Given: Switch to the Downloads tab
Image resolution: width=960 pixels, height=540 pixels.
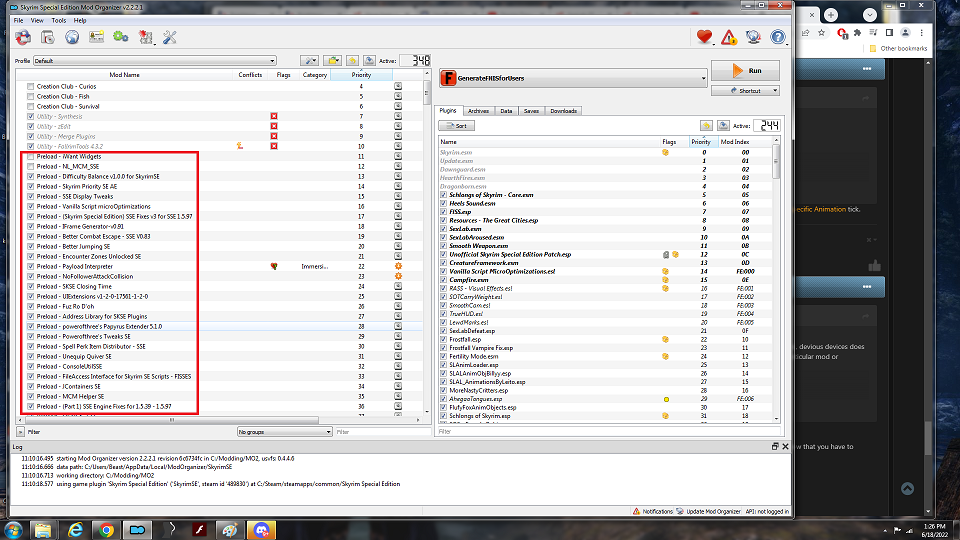Looking at the screenshot, I should tap(563, 111).
